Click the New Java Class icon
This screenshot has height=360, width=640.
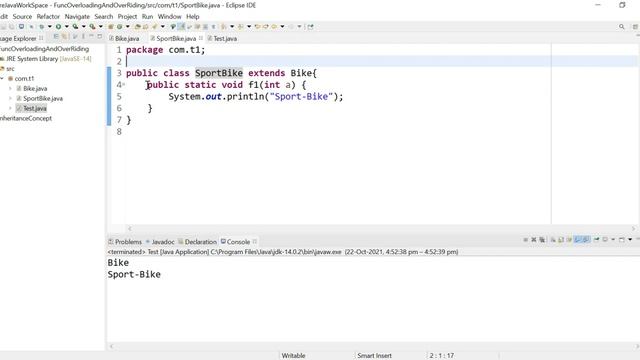point(119,27)
